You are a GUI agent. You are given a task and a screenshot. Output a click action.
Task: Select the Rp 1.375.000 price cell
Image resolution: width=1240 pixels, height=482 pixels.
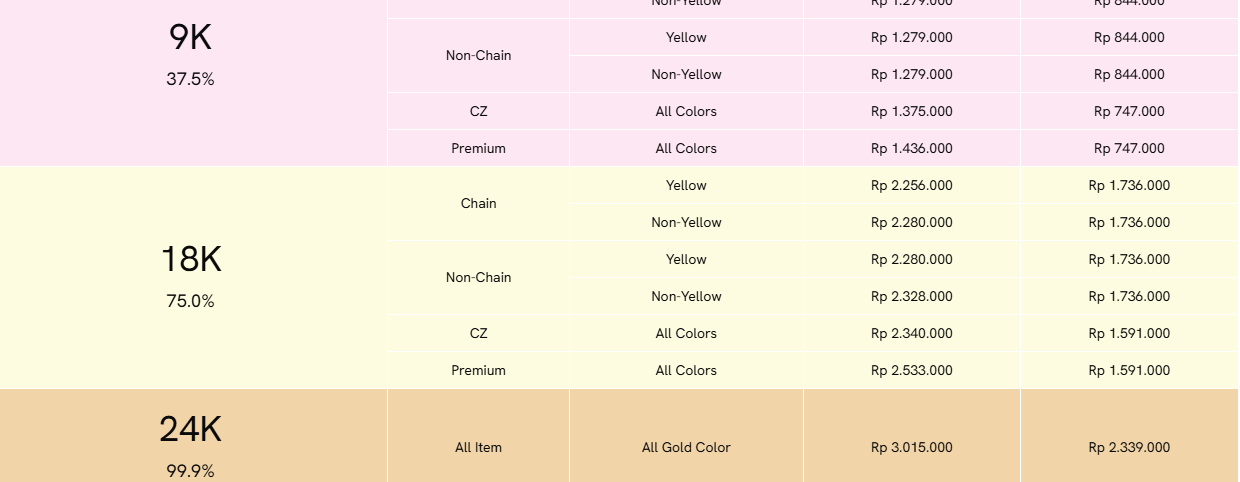(x=912, y=111)
